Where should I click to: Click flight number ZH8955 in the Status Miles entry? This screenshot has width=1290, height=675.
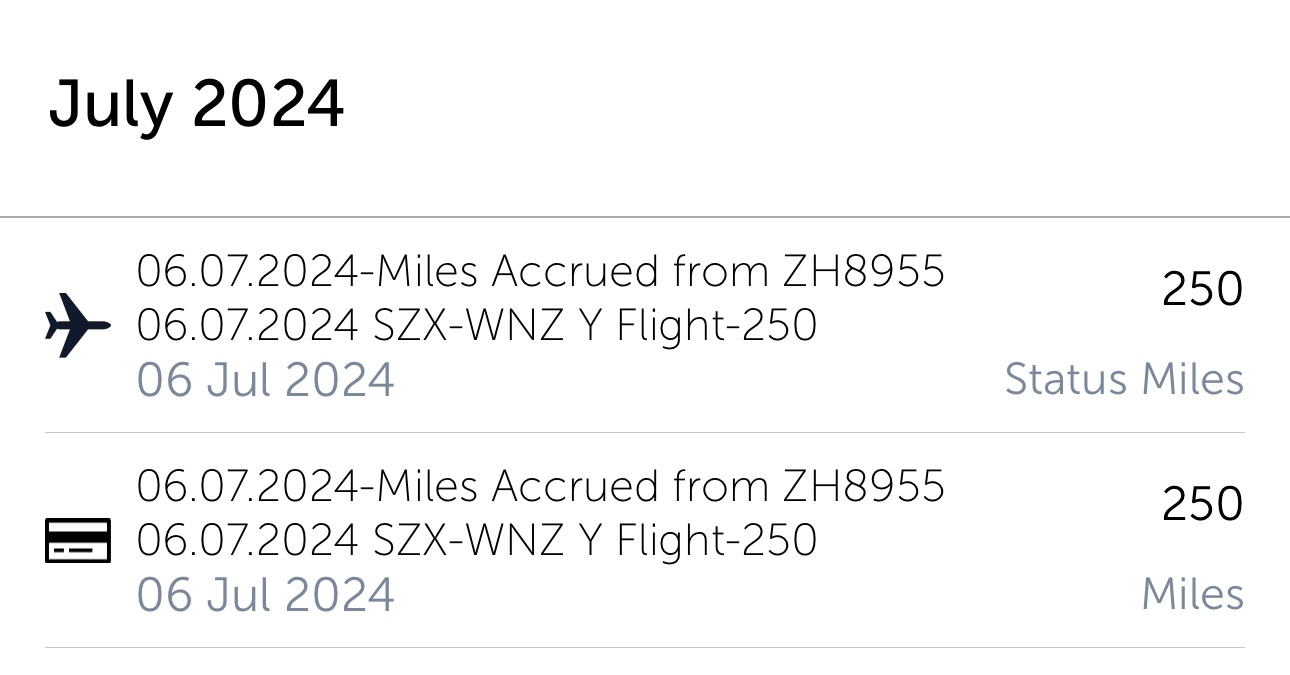click(863, 271)
